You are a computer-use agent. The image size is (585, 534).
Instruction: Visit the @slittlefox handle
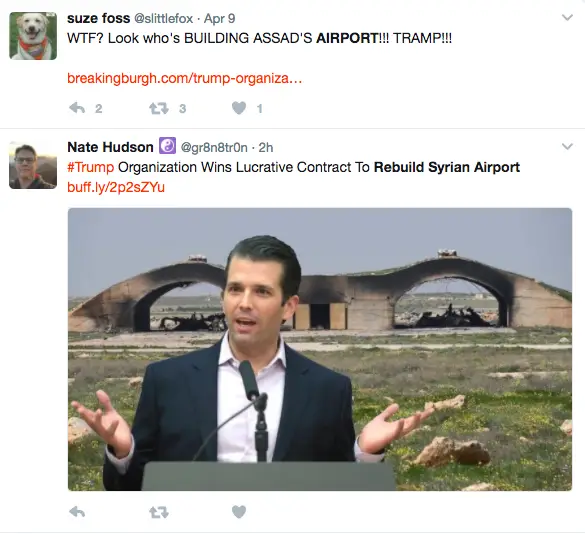tap(163, 19)
